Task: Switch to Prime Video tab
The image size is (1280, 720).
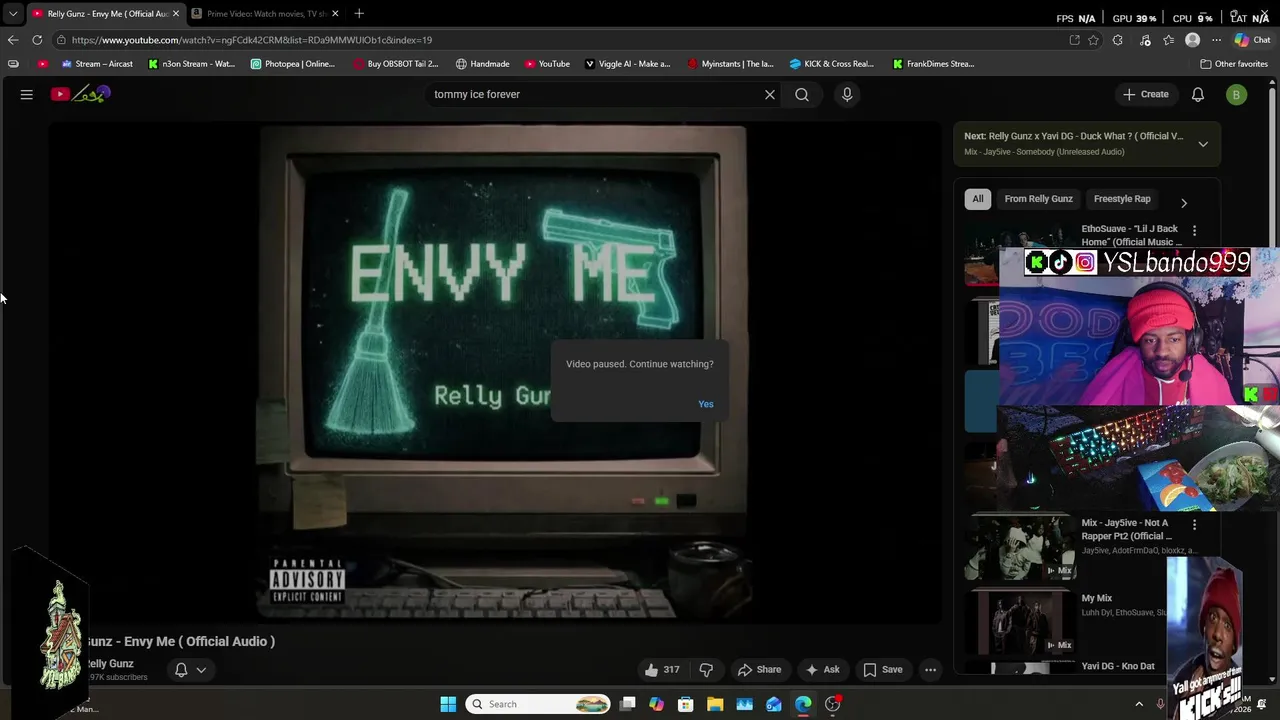Action: [265, 13]
